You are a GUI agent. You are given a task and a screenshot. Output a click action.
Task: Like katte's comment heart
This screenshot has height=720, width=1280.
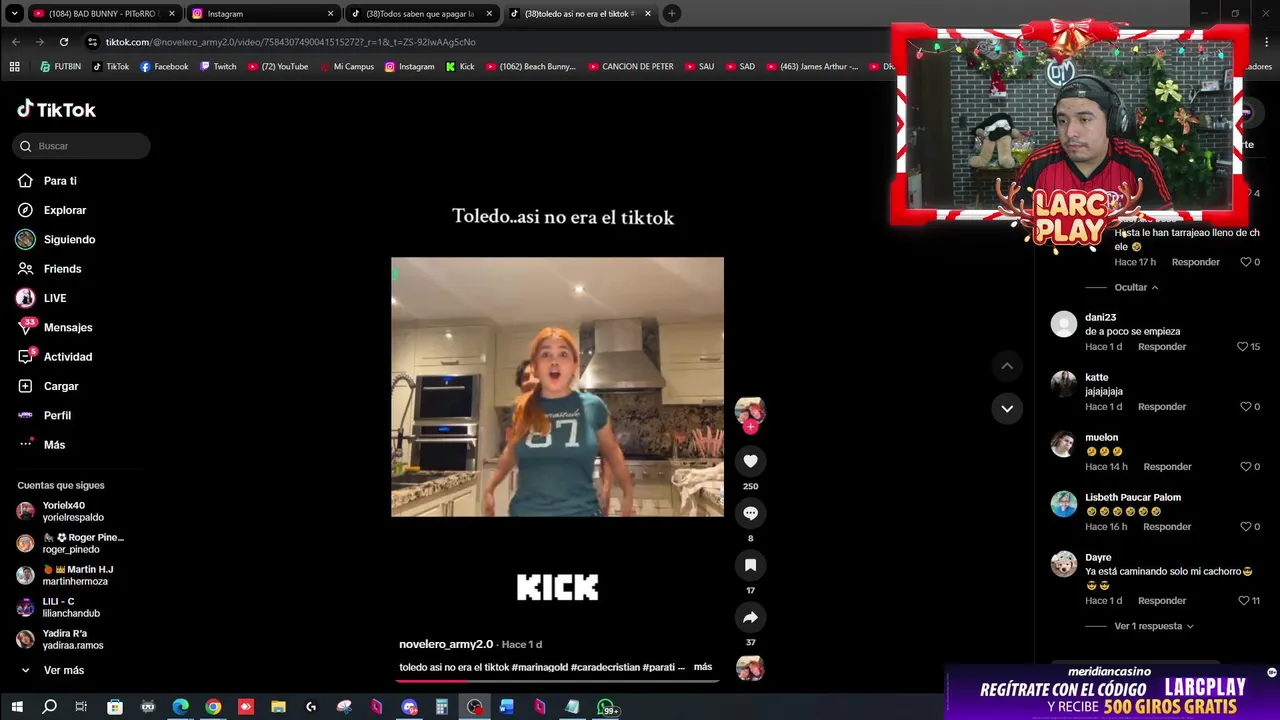(x=1245, y=407)
